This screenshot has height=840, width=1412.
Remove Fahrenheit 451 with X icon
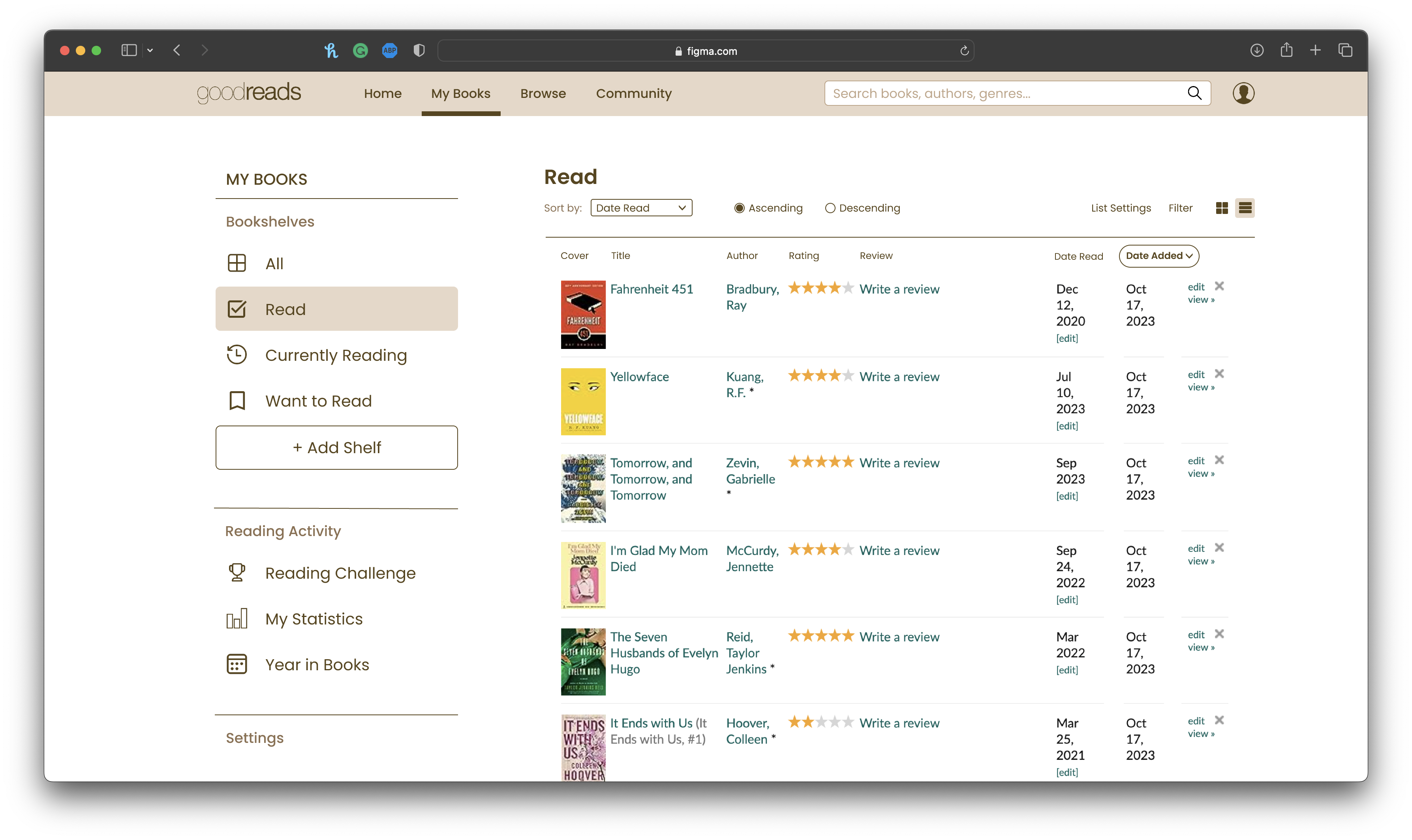click(1219, 286)
